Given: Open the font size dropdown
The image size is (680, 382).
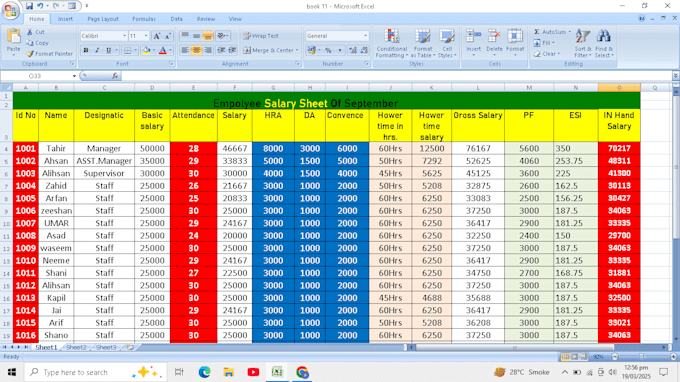Looking at the screenshot, I should tap(146, 36).
